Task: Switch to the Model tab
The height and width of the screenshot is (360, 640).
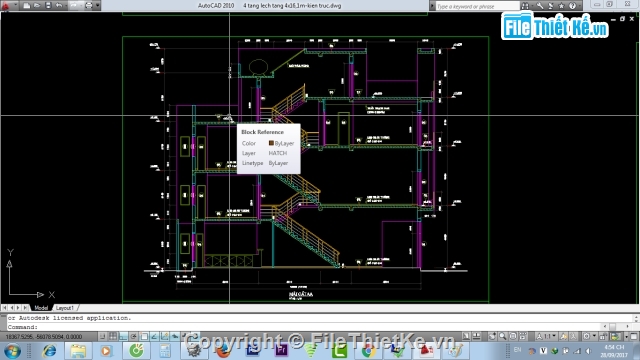Action: [x=41, y=308]
